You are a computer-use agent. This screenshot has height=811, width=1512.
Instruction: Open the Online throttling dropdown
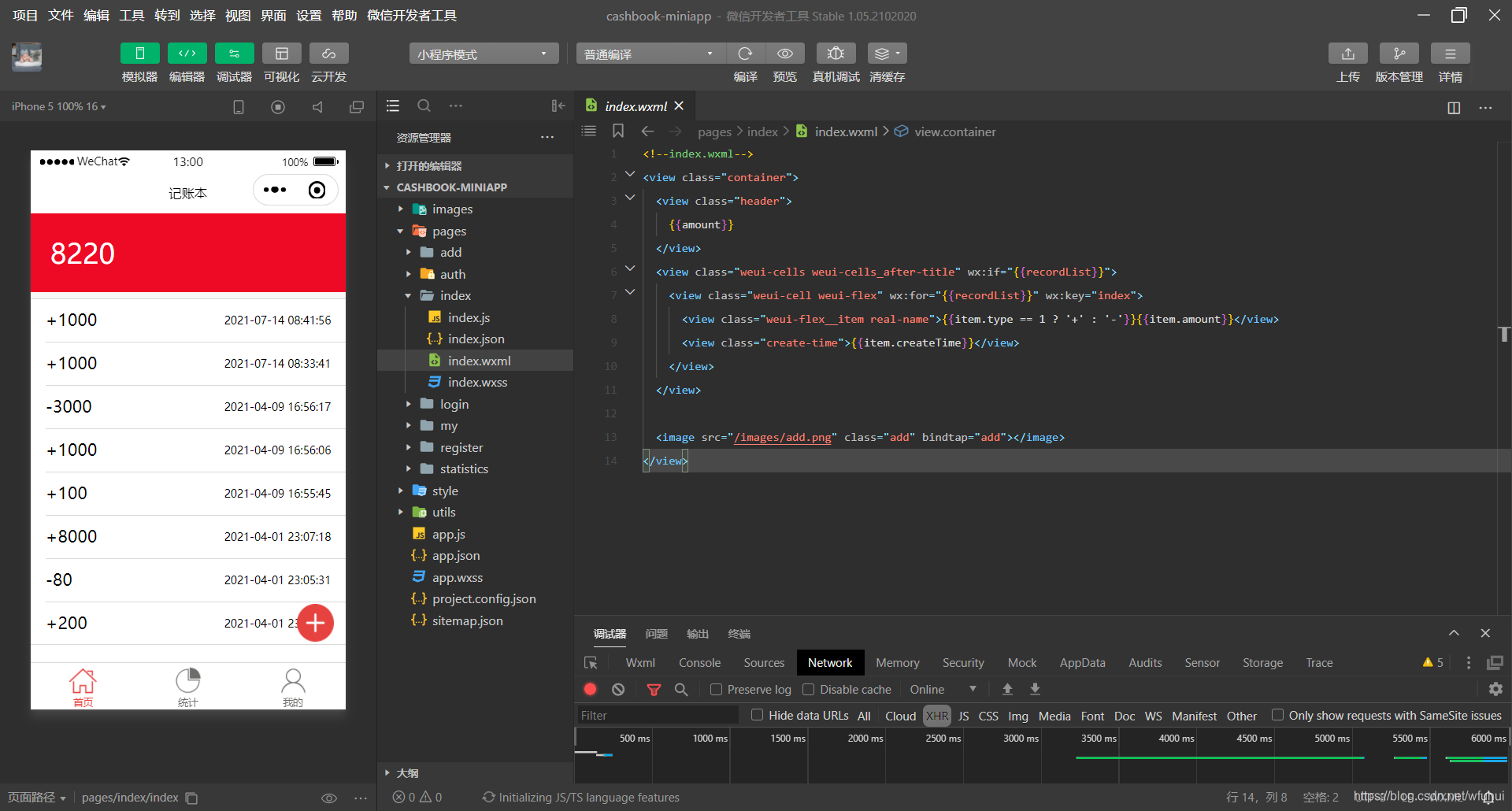coord(943,689)
